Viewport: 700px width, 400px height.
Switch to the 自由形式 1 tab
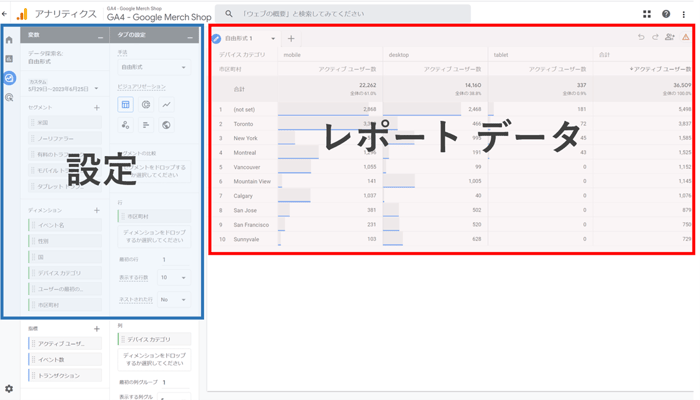click(239, 39)
